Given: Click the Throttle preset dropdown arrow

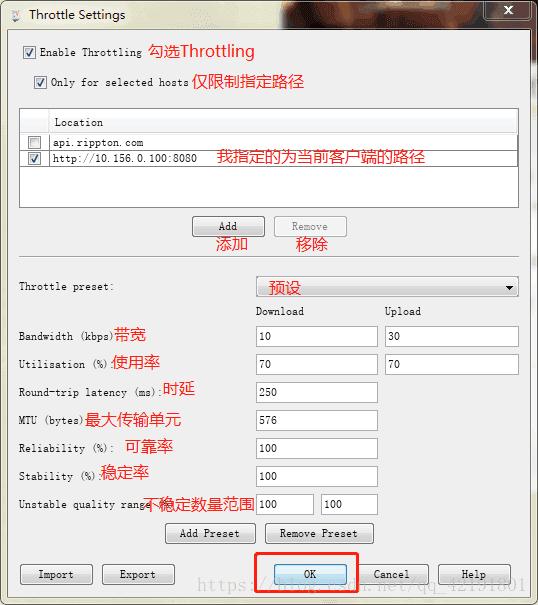Looking at the screenshot, I should (509, 287).
